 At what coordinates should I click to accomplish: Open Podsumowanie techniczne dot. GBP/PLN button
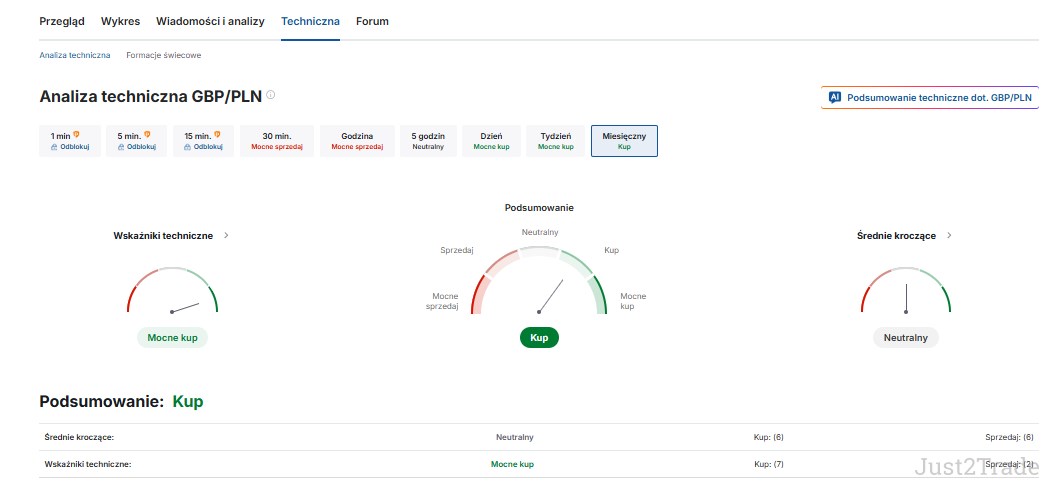click(930, 97)
